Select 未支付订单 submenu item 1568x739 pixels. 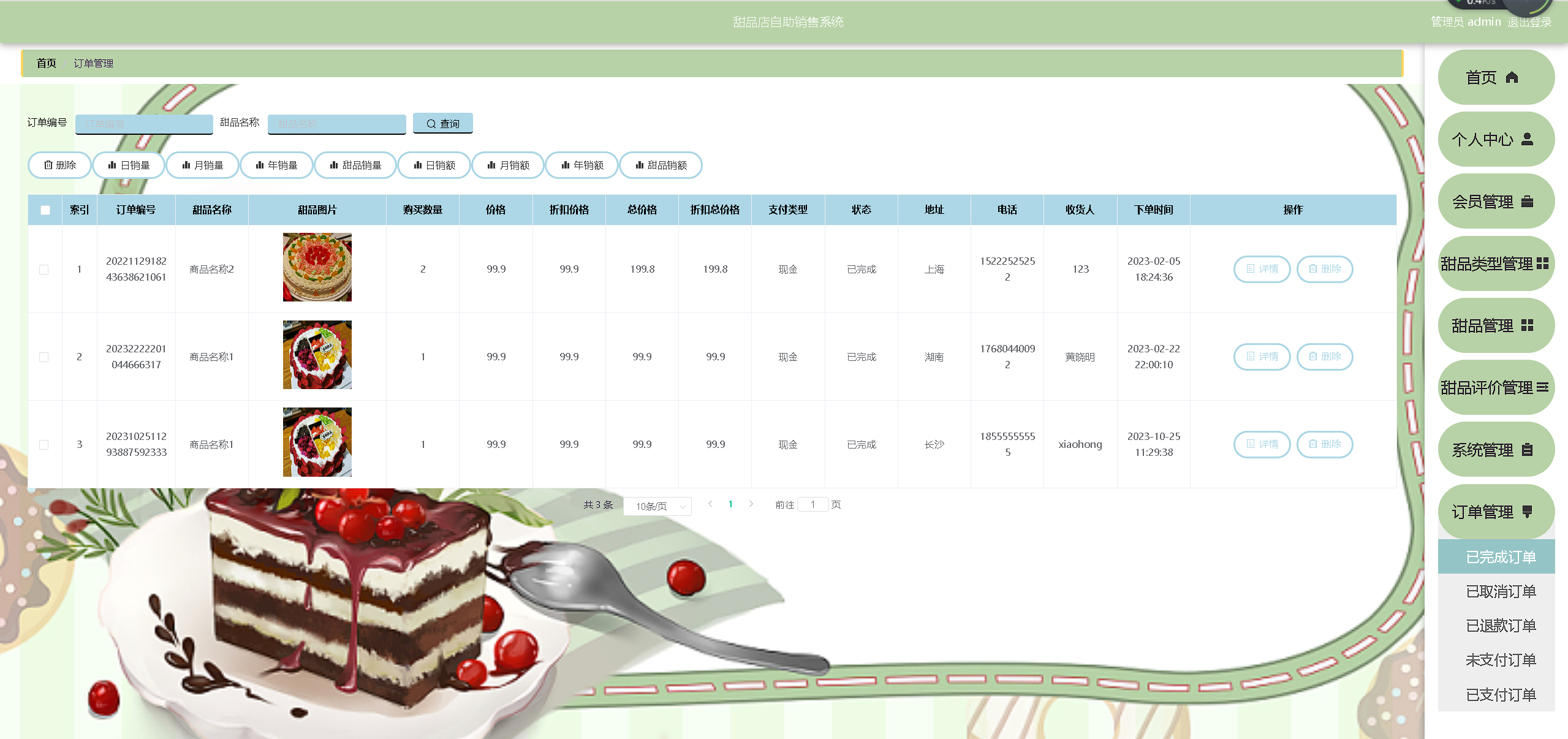[1500, 660]
